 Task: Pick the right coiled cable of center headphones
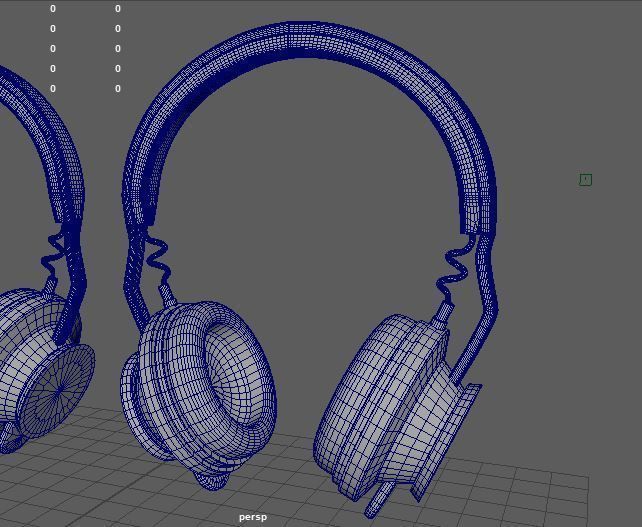[457, 270]
